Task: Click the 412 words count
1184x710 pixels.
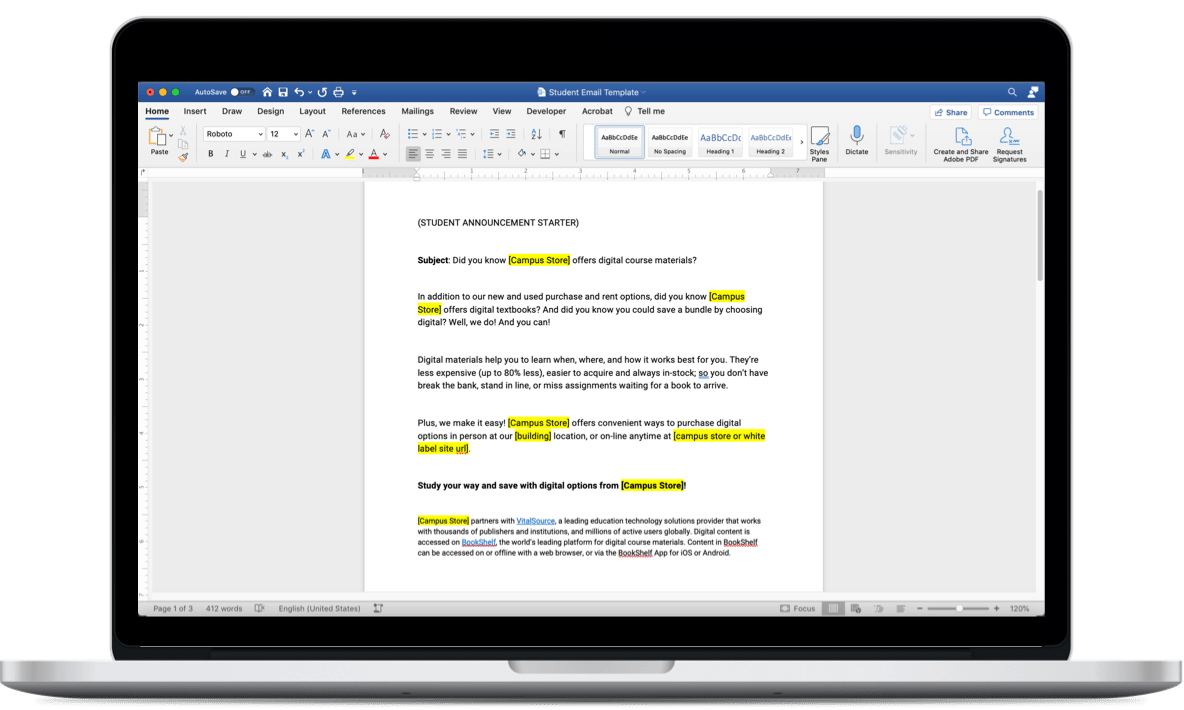Action: pos(224,608)
